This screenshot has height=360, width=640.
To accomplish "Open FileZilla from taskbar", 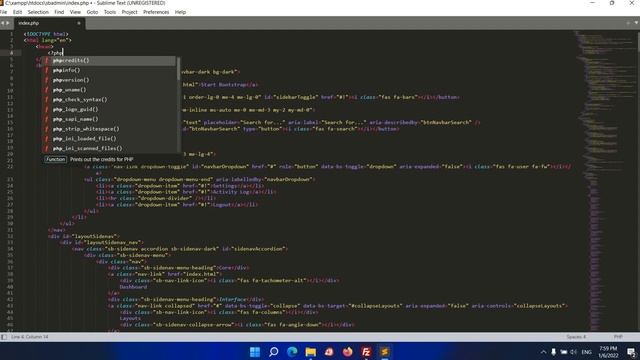I will point(366,352).
